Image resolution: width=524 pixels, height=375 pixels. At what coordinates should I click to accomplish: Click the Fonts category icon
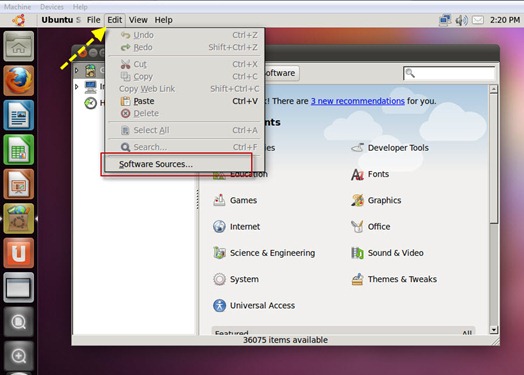coord(357,174)
